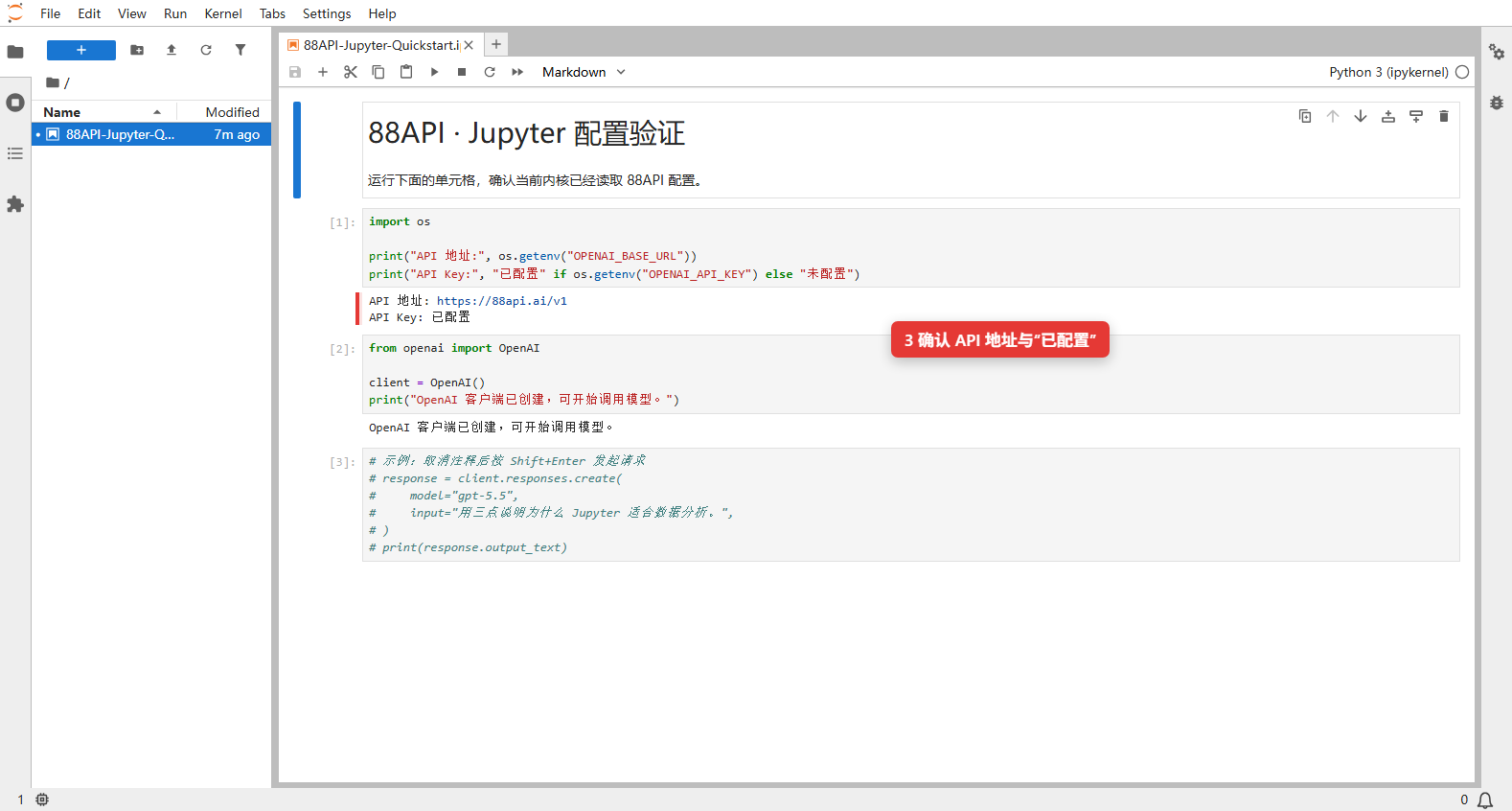Move the active cell down

1361,116
